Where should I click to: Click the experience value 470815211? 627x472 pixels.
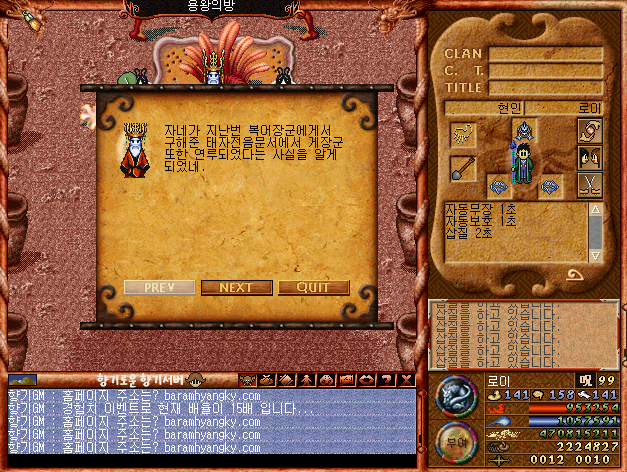tap(579, 434)
